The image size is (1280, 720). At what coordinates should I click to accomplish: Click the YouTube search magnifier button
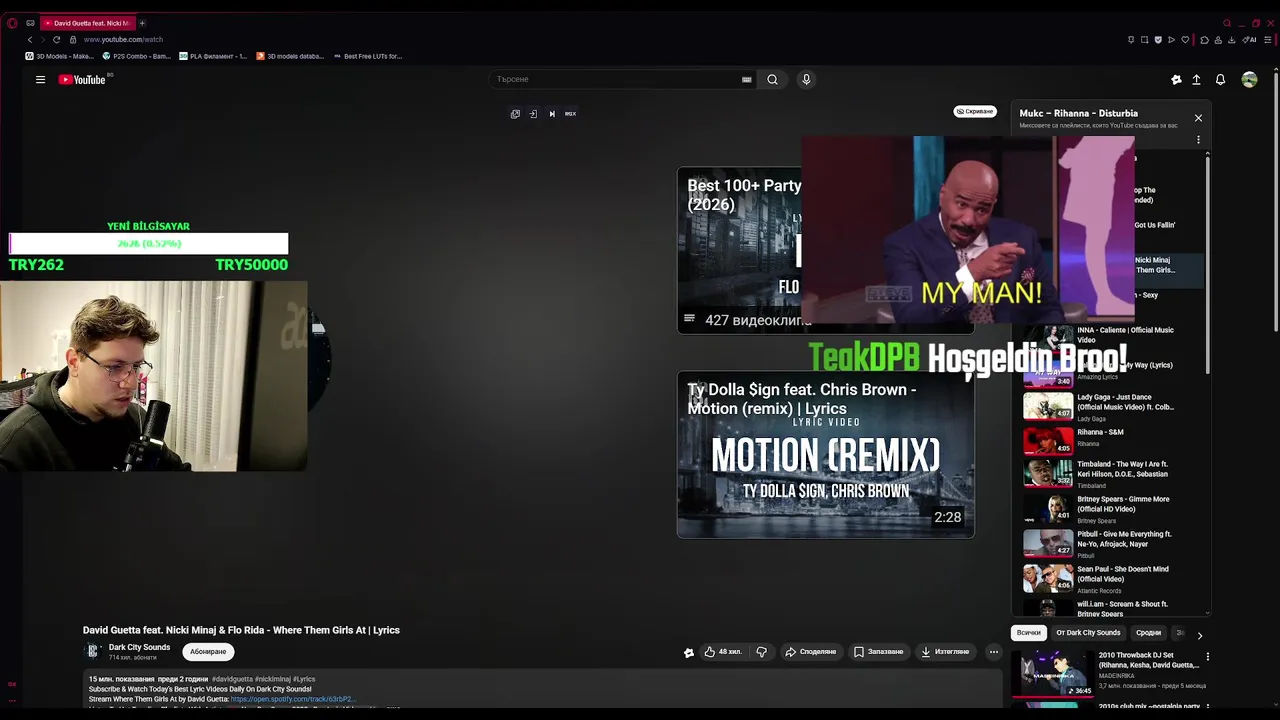coord(772,80)
